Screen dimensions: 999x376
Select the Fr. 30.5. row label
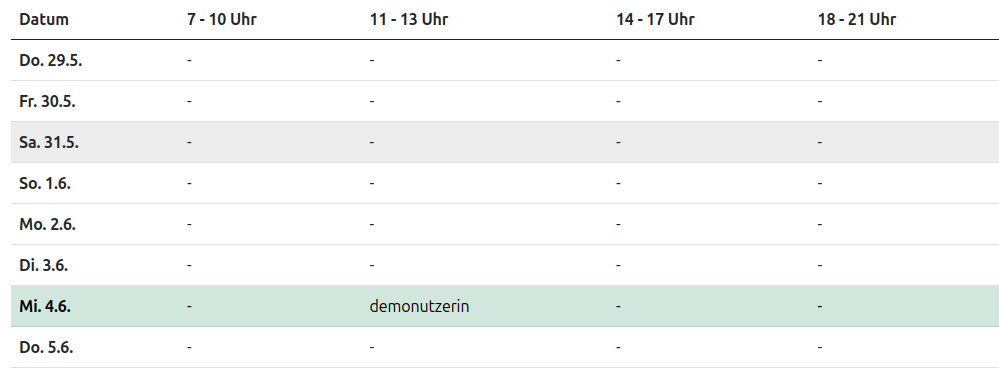pos(47,101)
